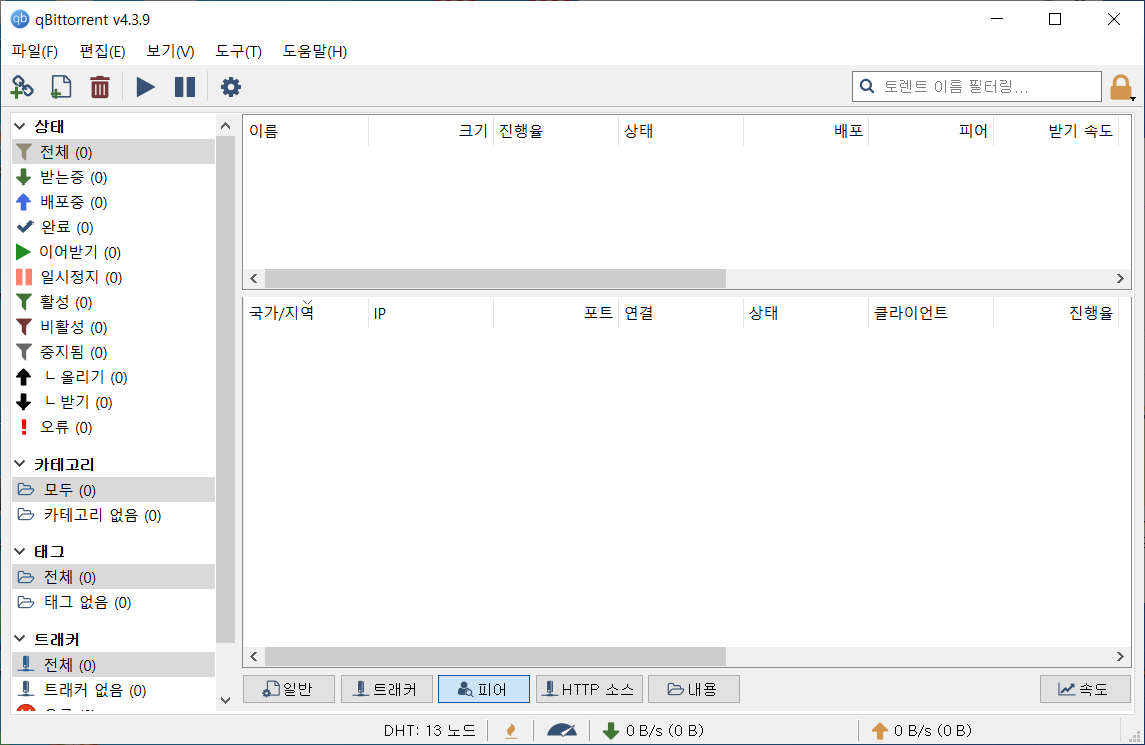Sort torrents by 크기 column
The width and height of the screenshot is (1145, 745).
pos(431,131)
